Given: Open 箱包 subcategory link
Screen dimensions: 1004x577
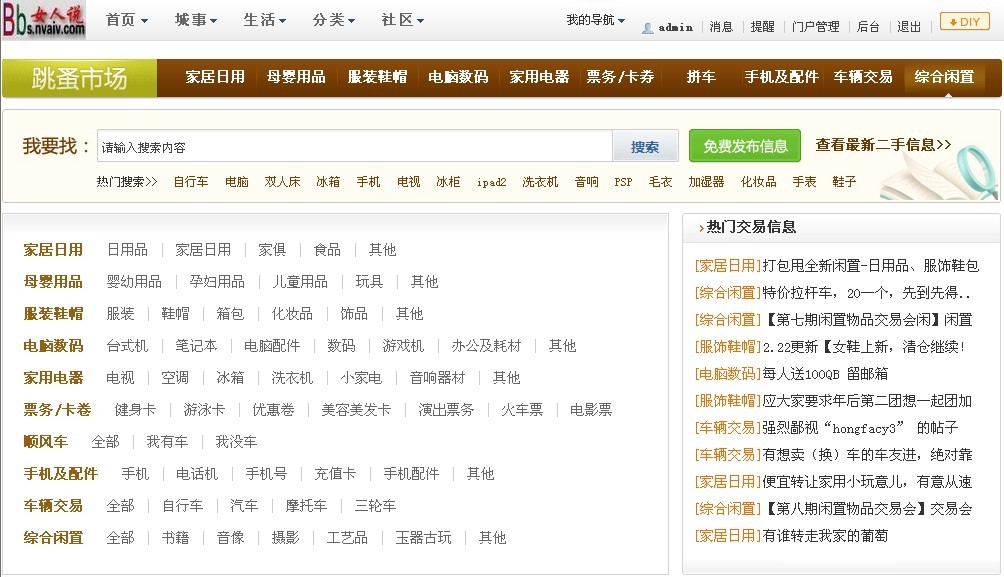Looking at the screenshot, I should pos(230,314).
